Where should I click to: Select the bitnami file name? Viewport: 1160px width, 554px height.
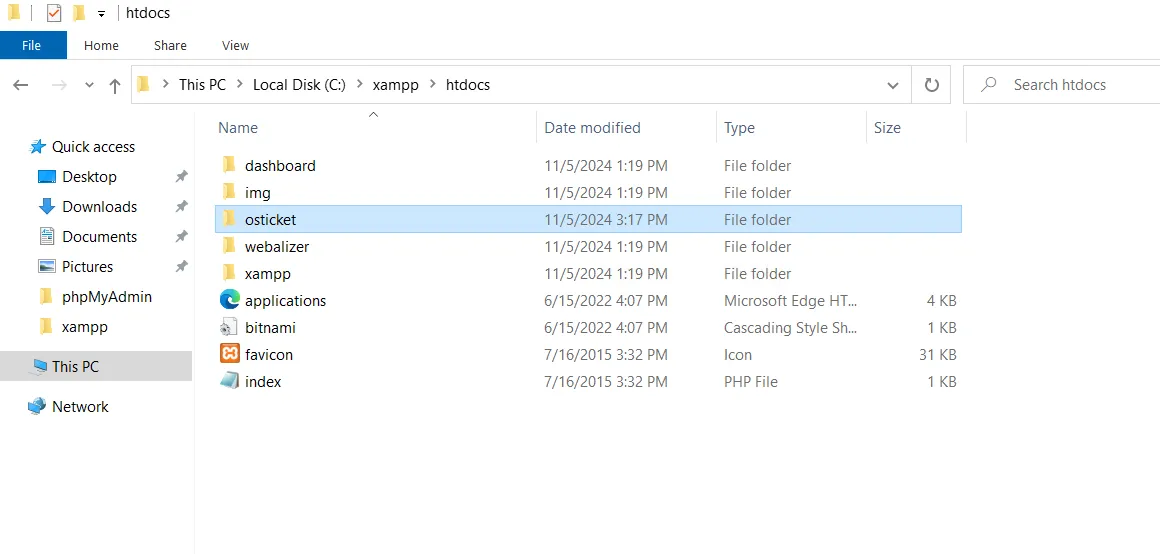click(x=270, y=328)
